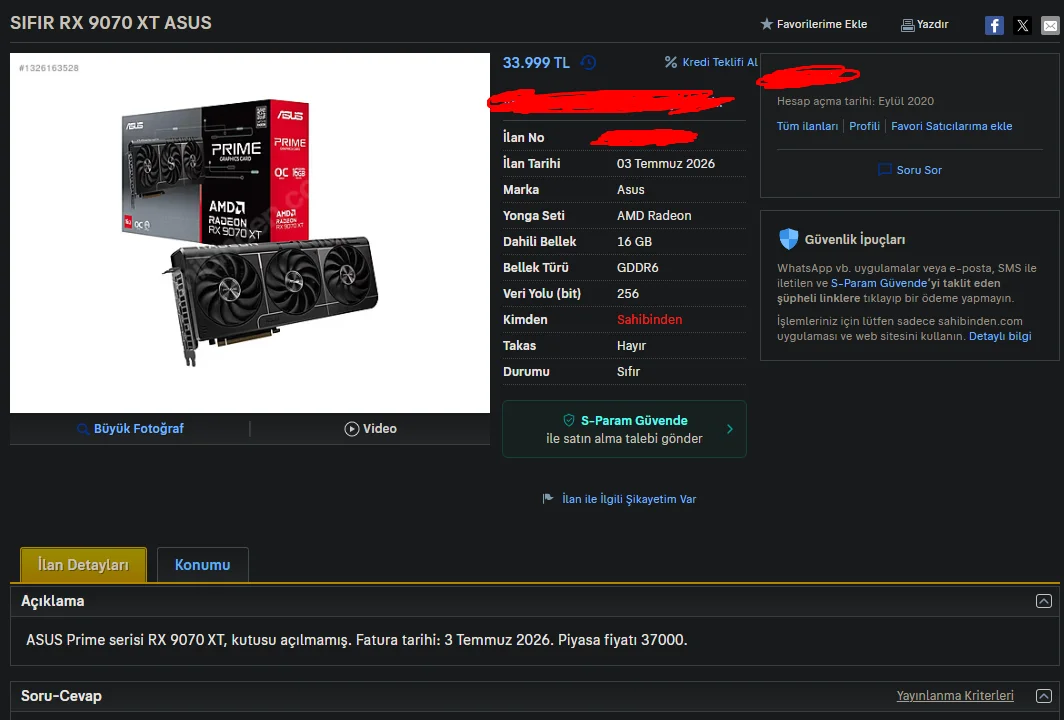This screenshot has height=720, width=1064.
Task: Click the magnifier icon beside Büyük Fotoğraf
Action: tap(83, 429)
